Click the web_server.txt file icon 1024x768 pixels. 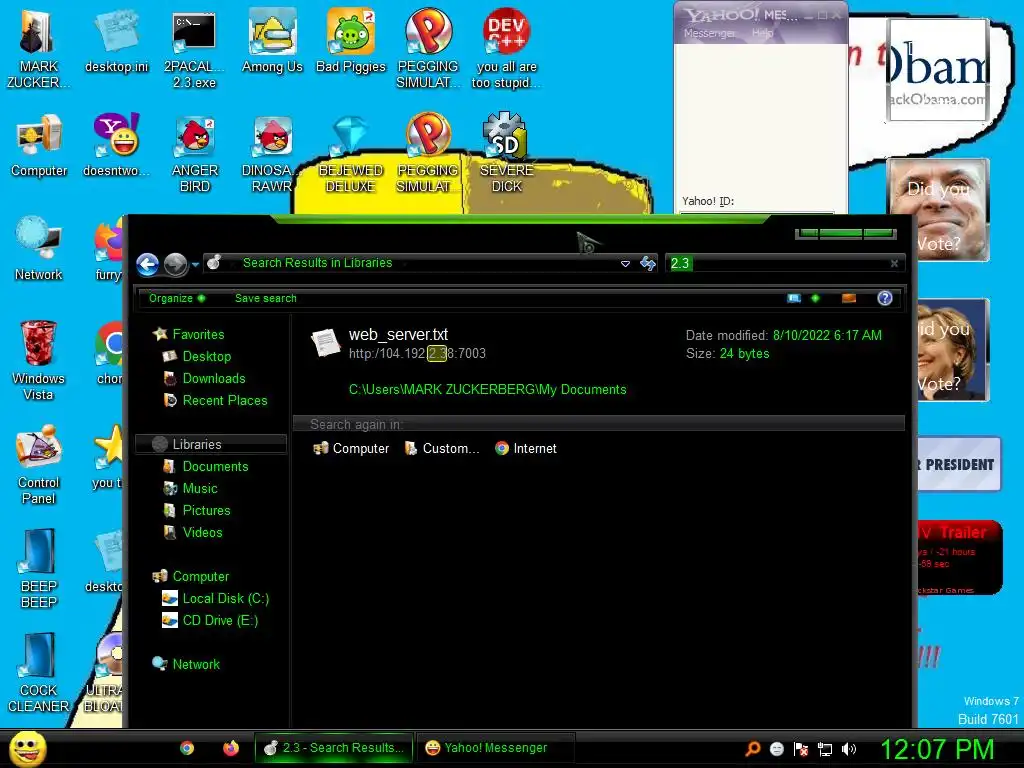point(325,342)
